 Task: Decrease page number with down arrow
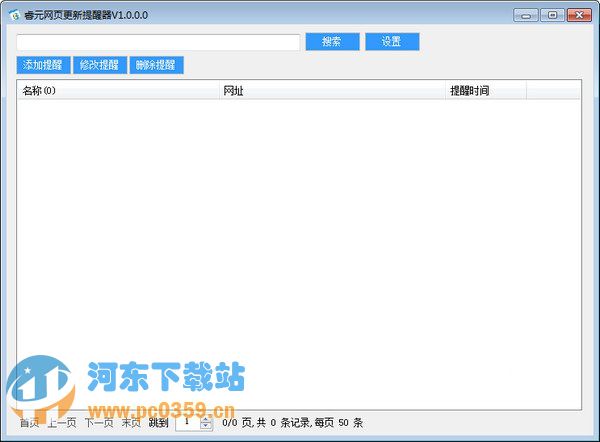pyautogui.click(x=206, y=426)
